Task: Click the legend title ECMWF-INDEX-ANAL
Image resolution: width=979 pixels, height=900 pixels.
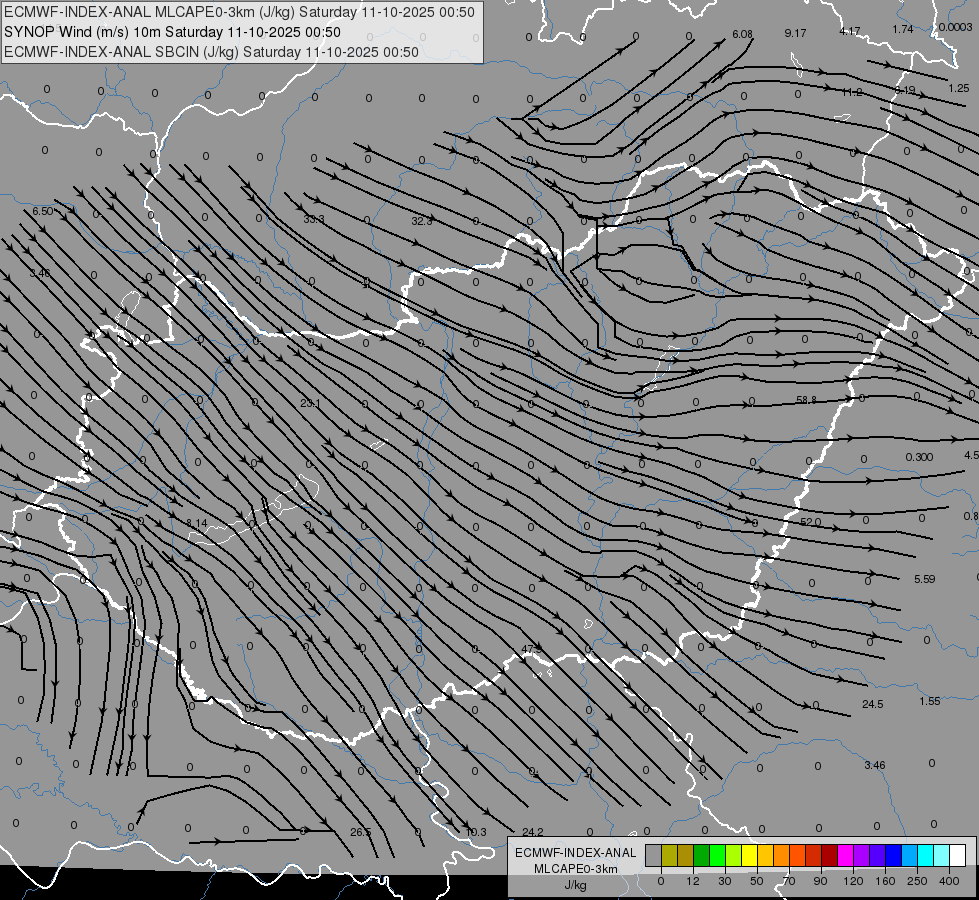Action: coord(576,853)
